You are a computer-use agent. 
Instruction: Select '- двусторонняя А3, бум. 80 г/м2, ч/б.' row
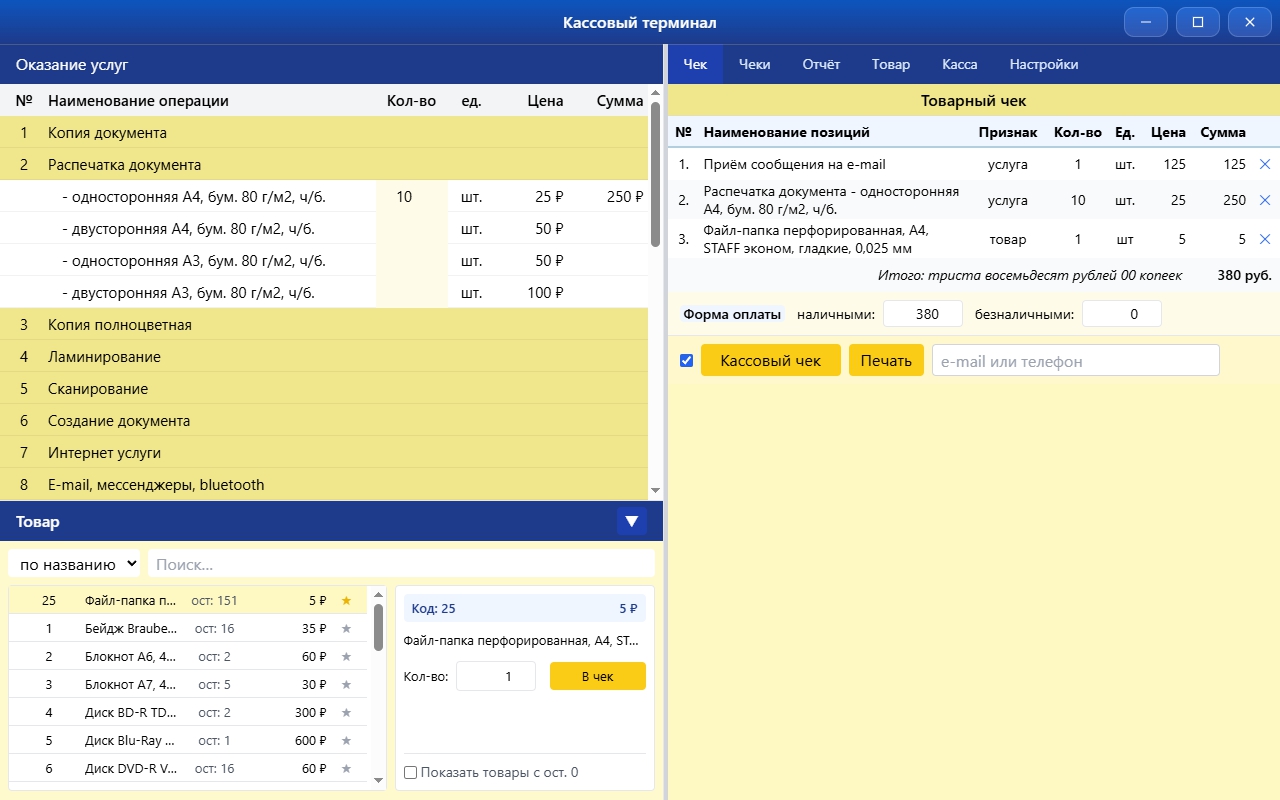[324, 293]
